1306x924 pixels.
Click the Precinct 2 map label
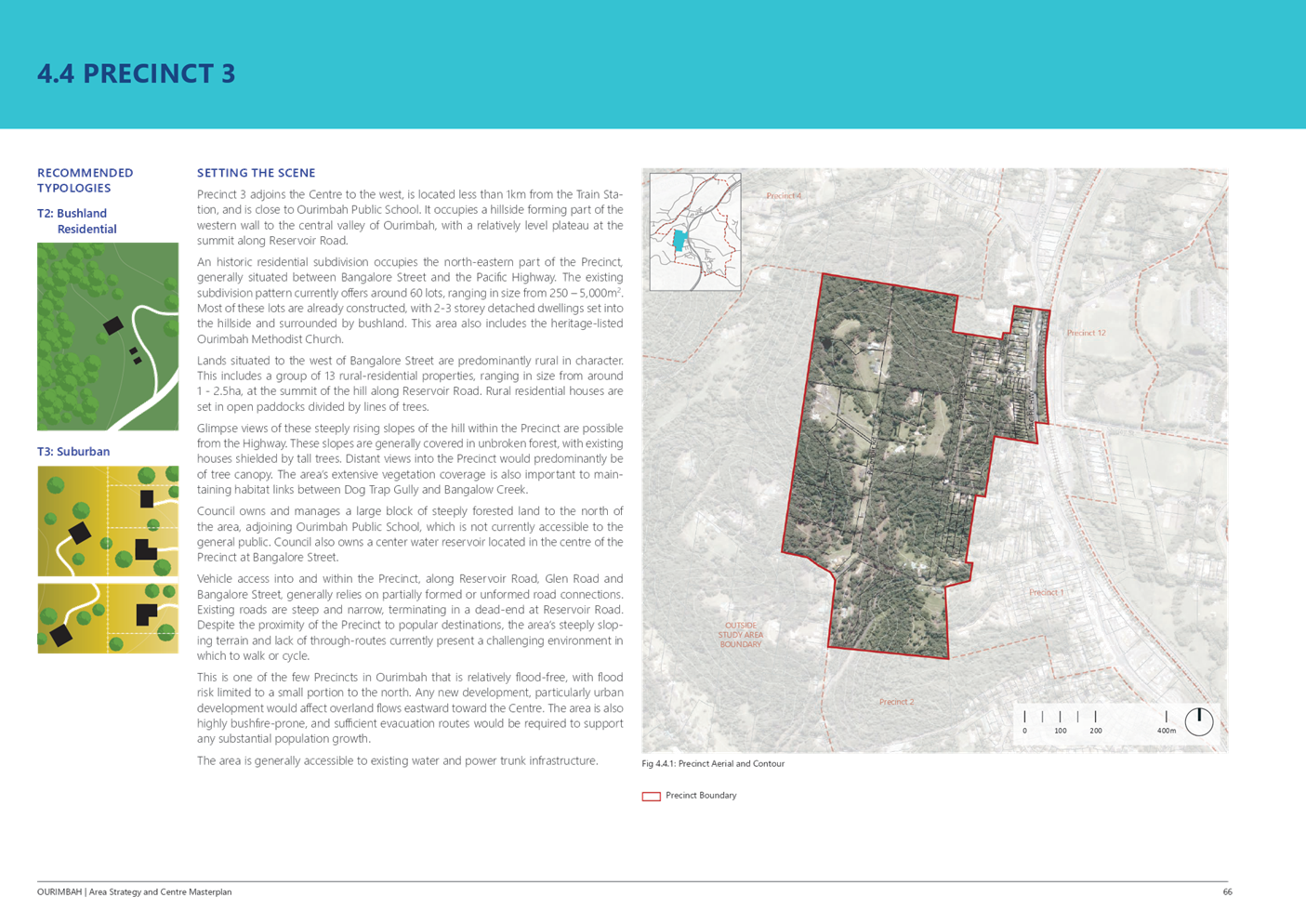tap(896, 702)
